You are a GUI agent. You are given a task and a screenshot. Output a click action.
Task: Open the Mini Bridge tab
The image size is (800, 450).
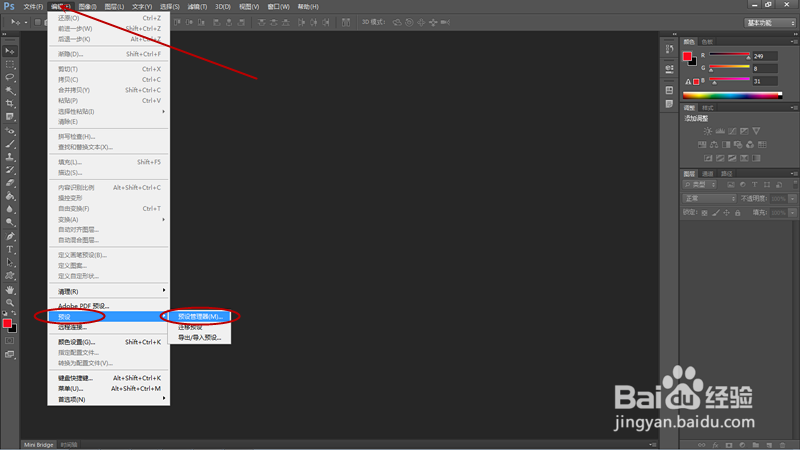coord(38,444)
